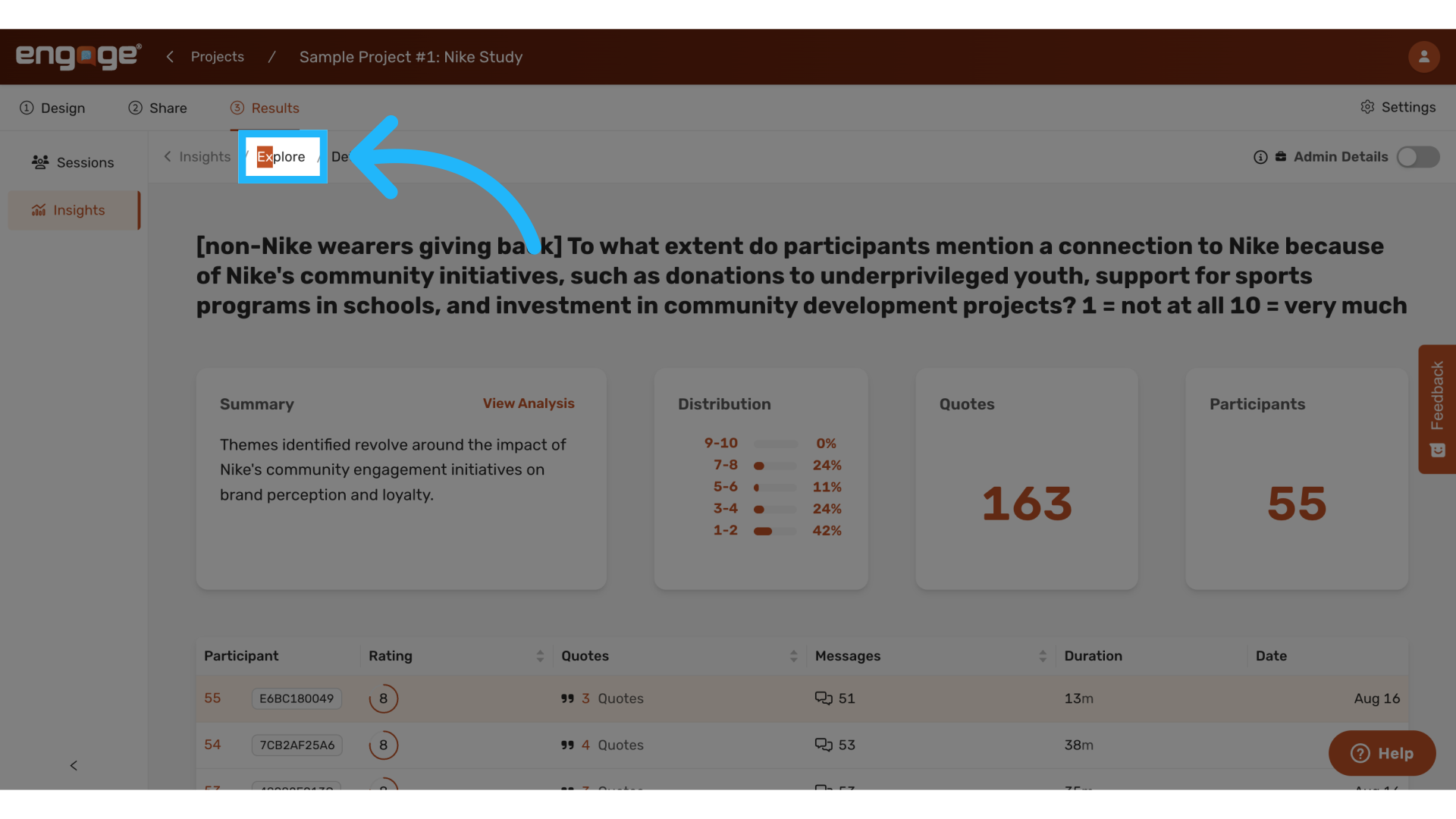This screenshot has height=819, width=1456.
Task: Click participant number 54 in the table
Action: click(212, 745)
